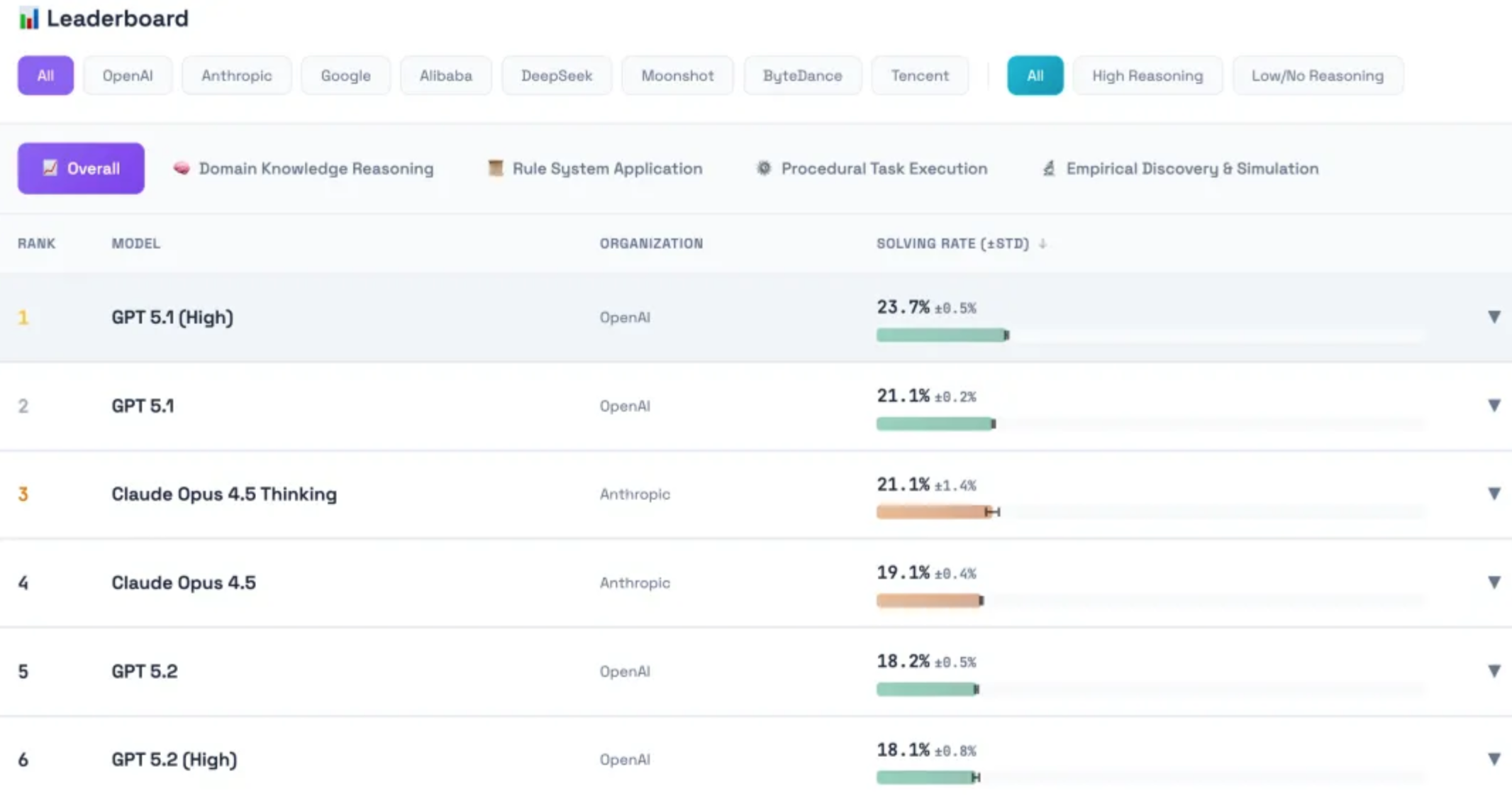Click the gear icon for Procedural Task Execution

click(763, 168)
